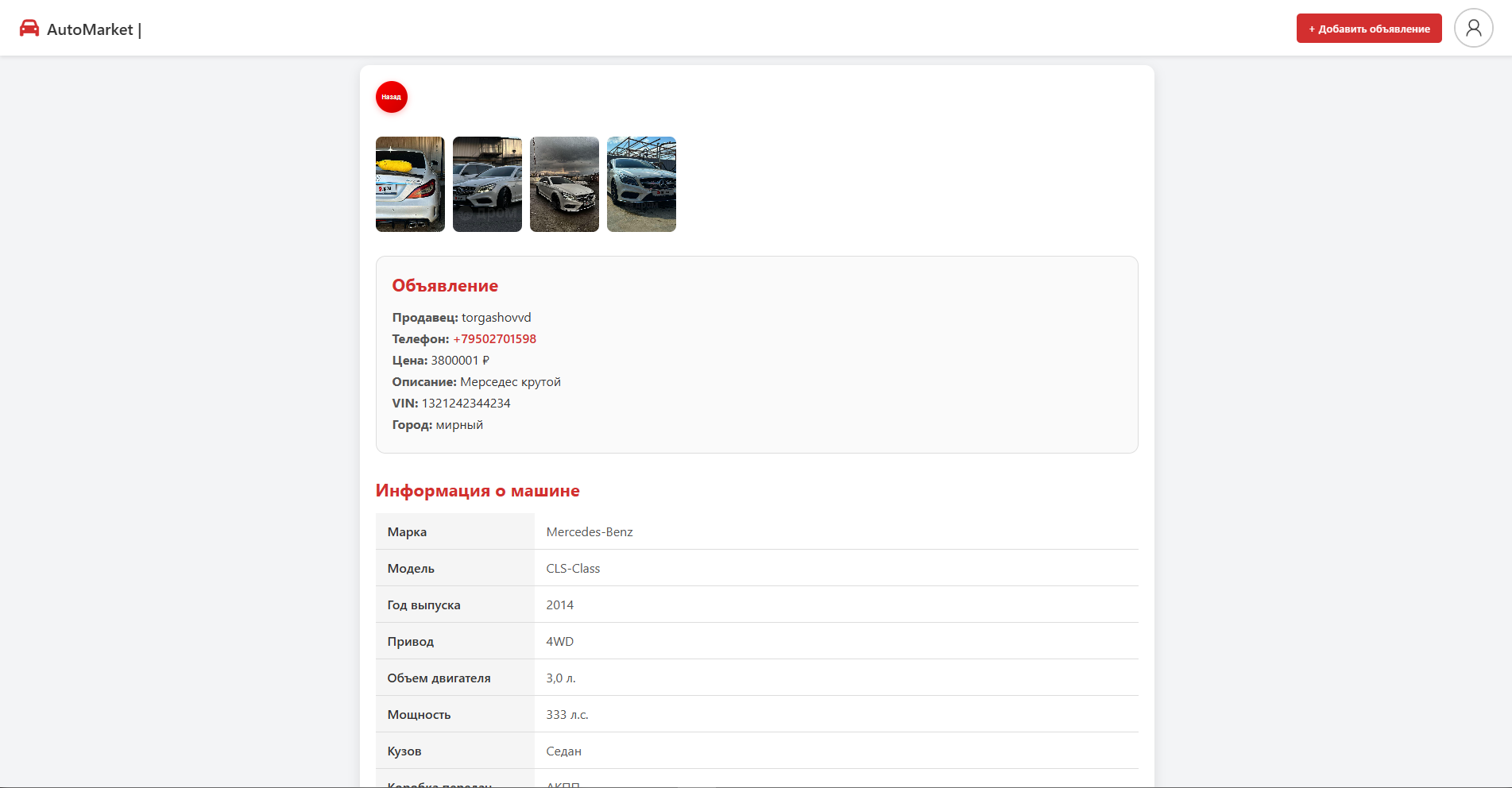
Task: Click the AutoMarket brand name
Action: [x=90, y=29]
